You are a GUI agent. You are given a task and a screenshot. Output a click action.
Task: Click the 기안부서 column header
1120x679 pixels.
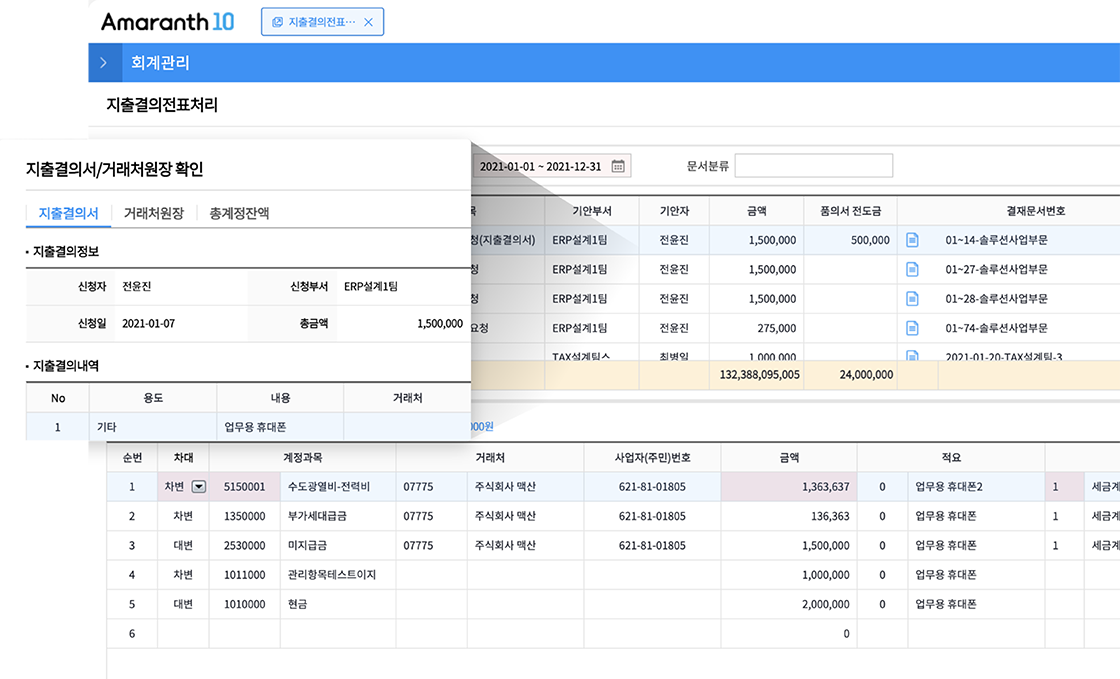pos(591,211)
